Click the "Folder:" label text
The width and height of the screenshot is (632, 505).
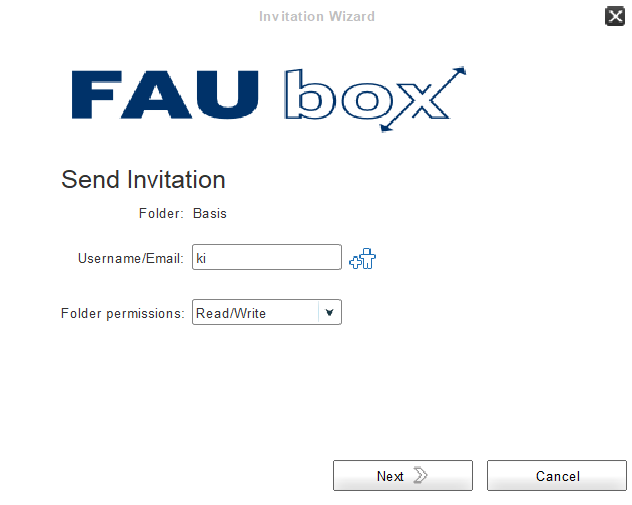[x=161, y=213]
